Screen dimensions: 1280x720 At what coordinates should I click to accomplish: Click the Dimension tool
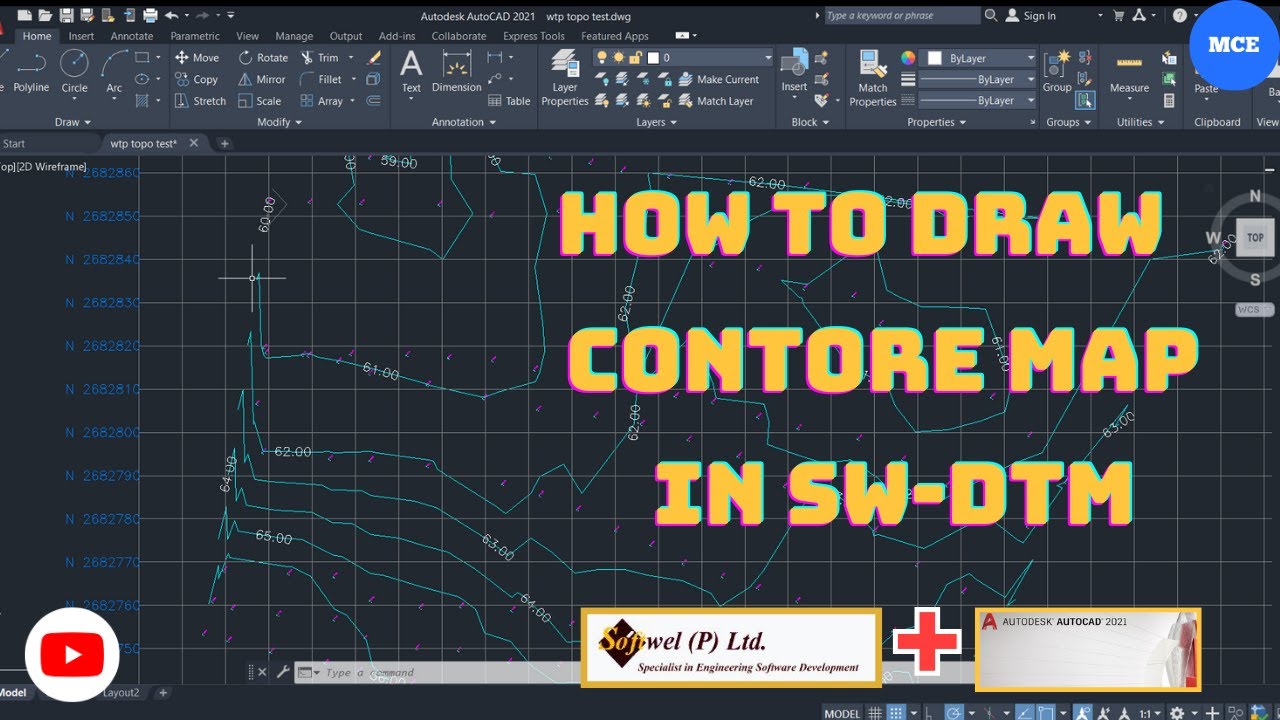[457, 72]
